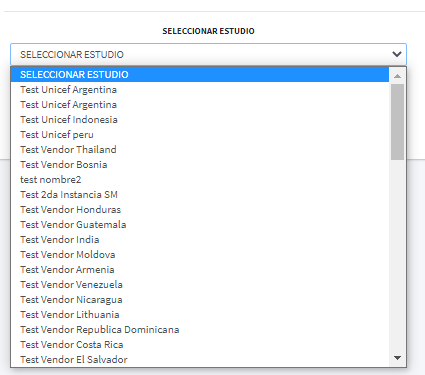425x375 pixels.
Task: Click the list scrollbar up arrow
Action: click(x=397, y=76)
